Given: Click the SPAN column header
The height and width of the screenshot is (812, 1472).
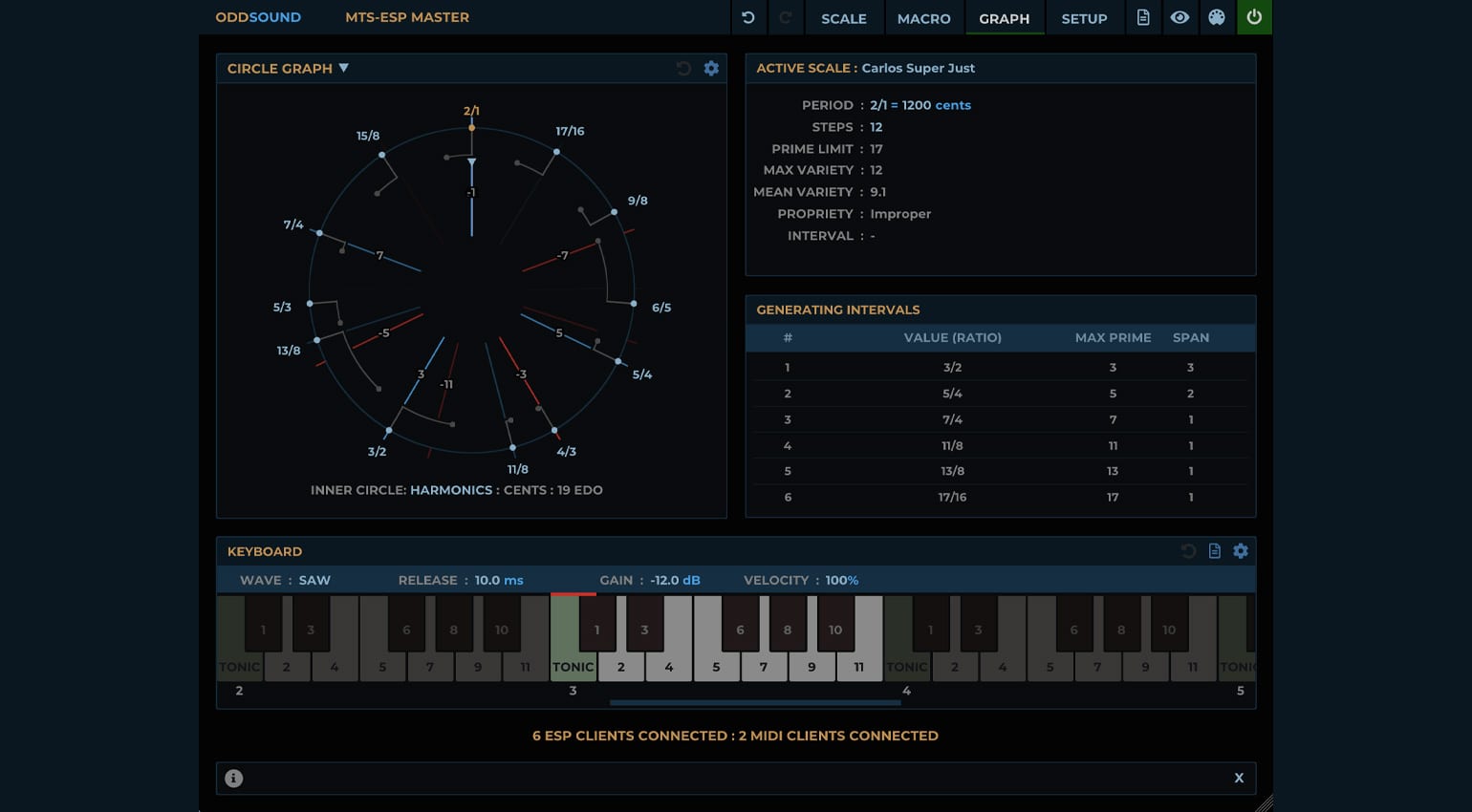Looking at the screenshot, I should [1191, 338].
